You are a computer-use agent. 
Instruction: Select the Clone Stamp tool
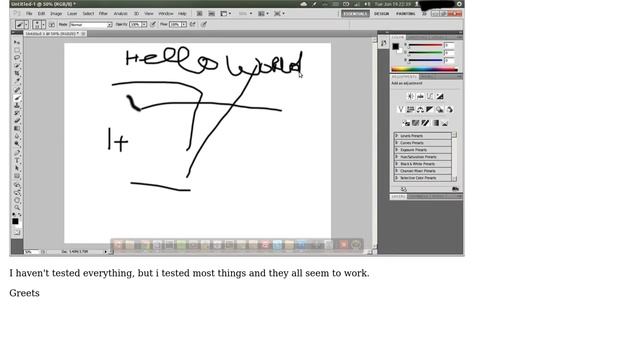click(17, 106)
